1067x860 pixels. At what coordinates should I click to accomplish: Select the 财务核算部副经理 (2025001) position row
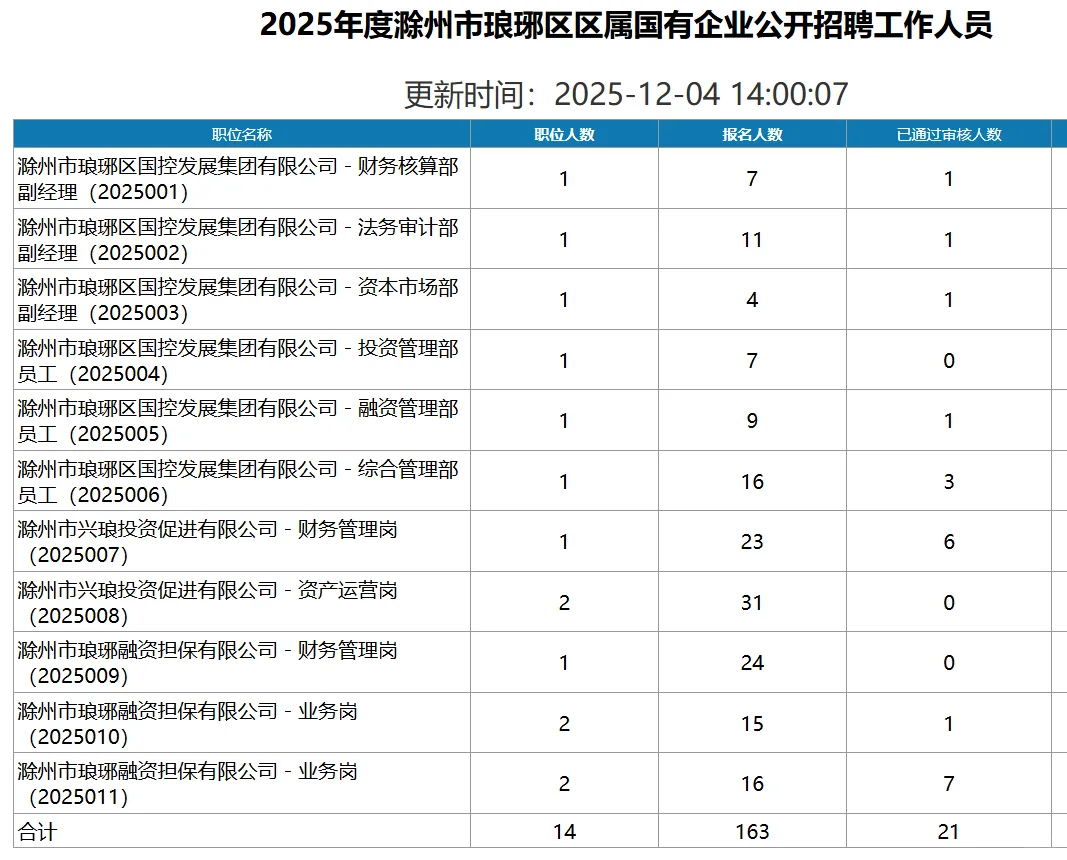(x=240, y=178)
